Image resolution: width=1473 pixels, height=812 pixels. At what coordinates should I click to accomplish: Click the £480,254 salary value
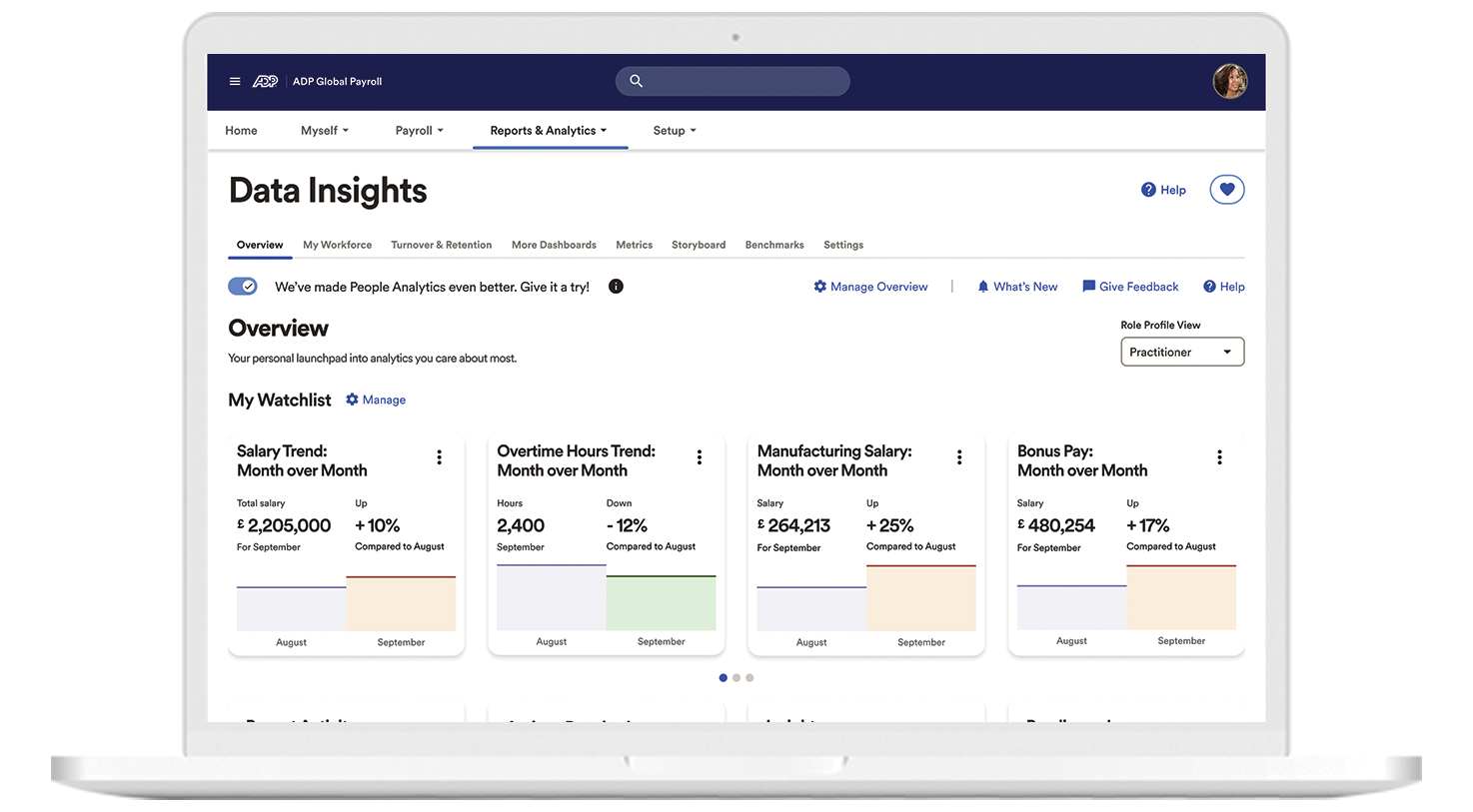(1056, 525)
